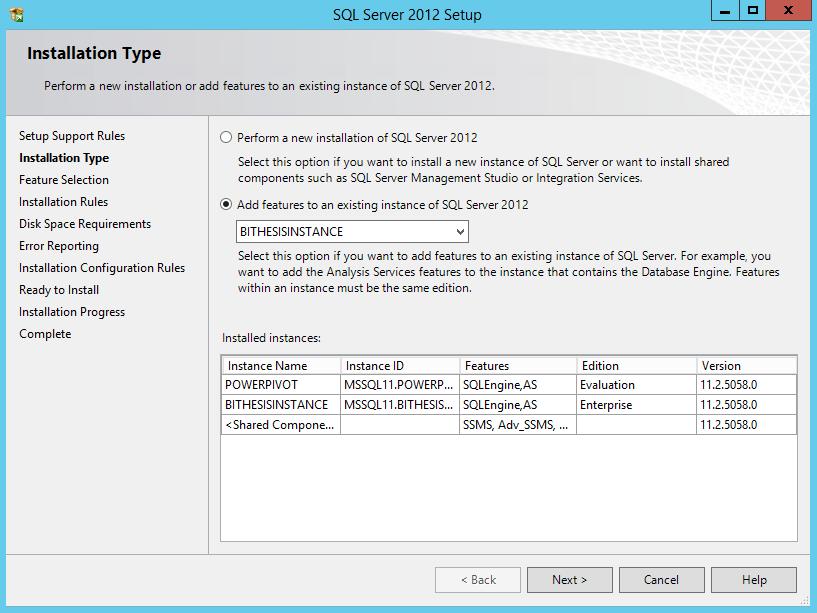Click the Enterprise edition cell
Viewport: 817px width, 613px height.
(637, 404)
